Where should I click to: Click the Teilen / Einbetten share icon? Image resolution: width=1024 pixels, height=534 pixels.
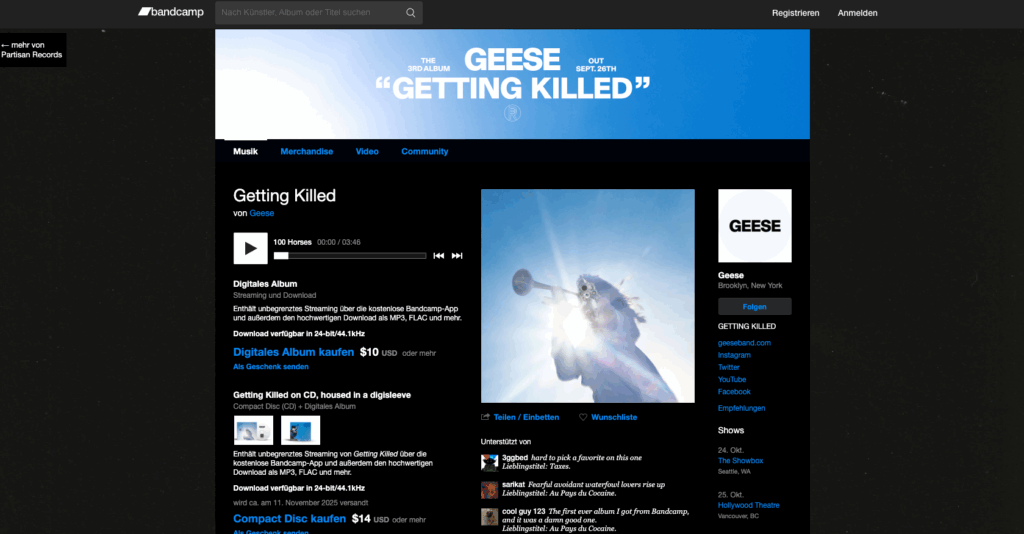pos(486,417)
